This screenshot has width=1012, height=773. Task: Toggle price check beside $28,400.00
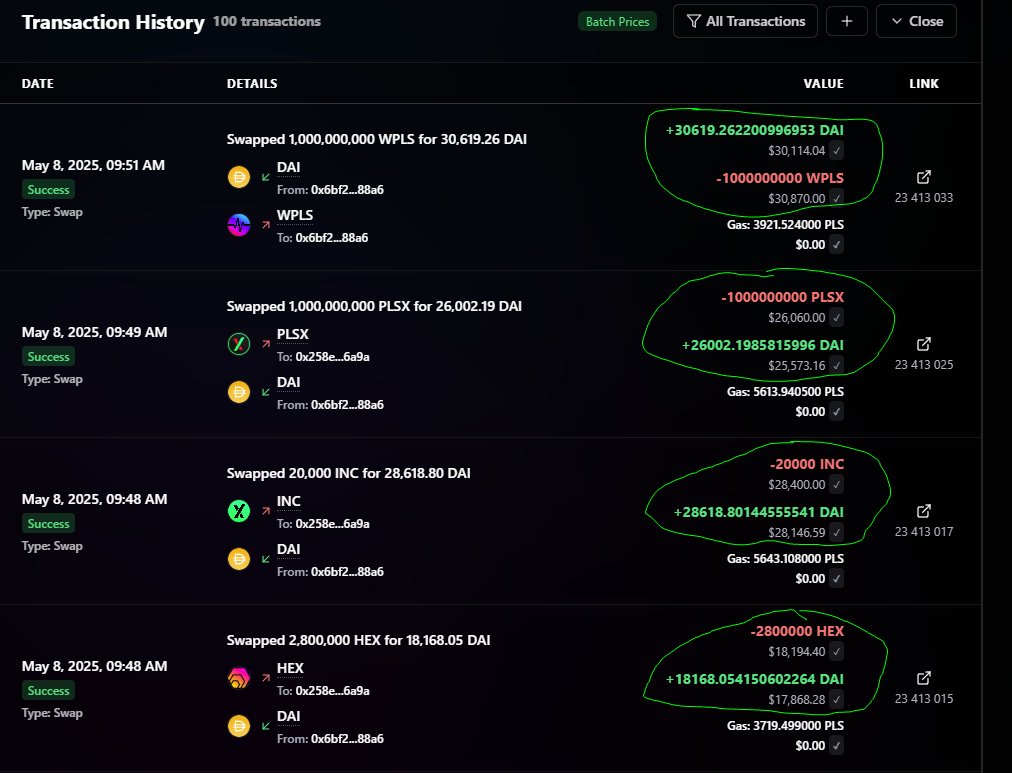click(x=836, y=485)
